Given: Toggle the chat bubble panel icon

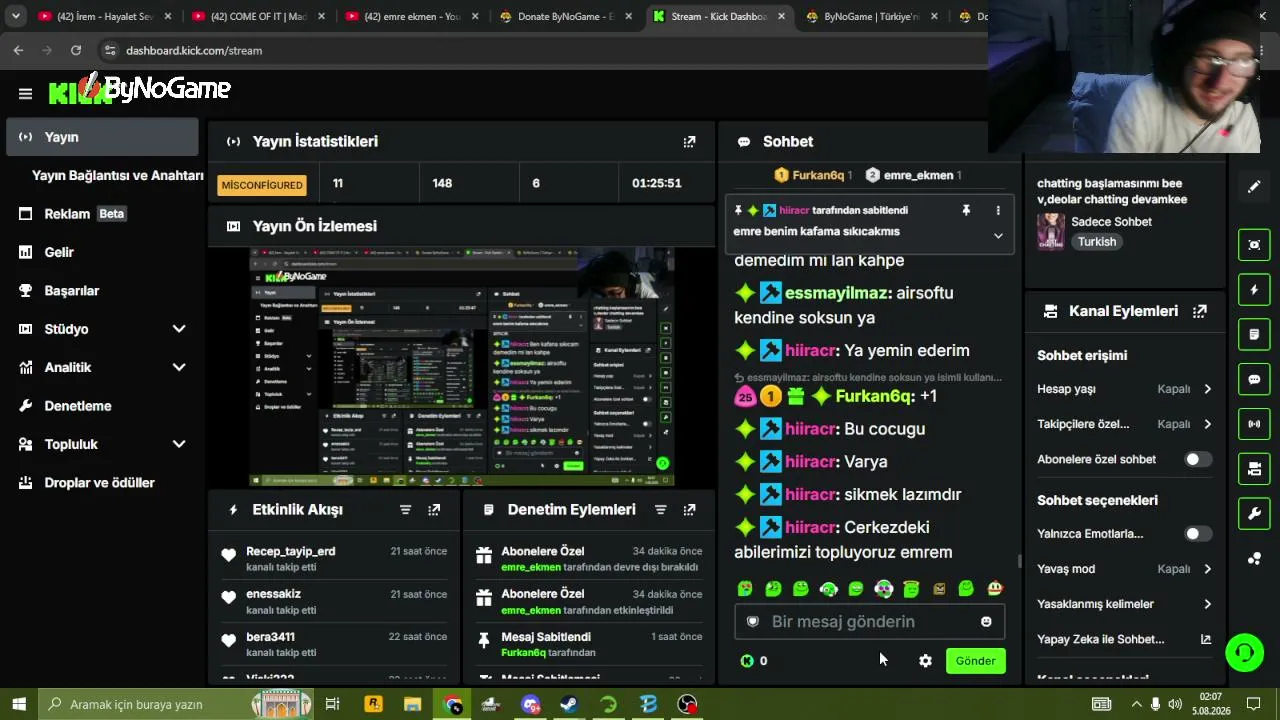Looking at the screenshot, I should [x=1254, y=379].
